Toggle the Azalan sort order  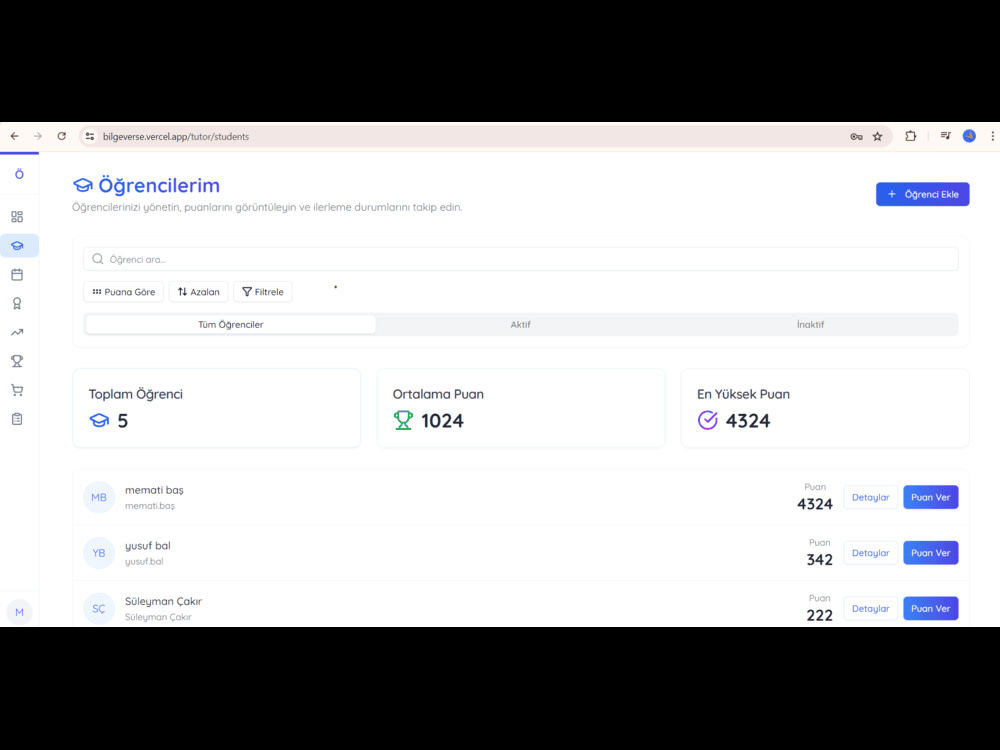pos(198,292)
